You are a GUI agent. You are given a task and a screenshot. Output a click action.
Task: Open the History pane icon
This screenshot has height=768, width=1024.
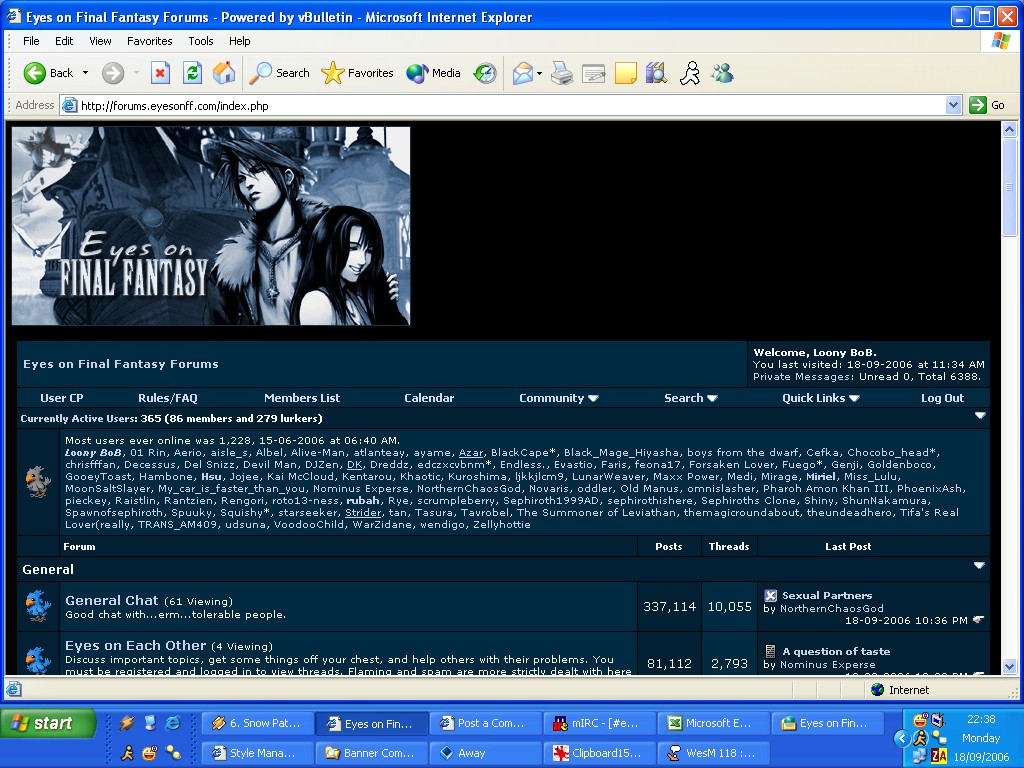tap(485, 73)
